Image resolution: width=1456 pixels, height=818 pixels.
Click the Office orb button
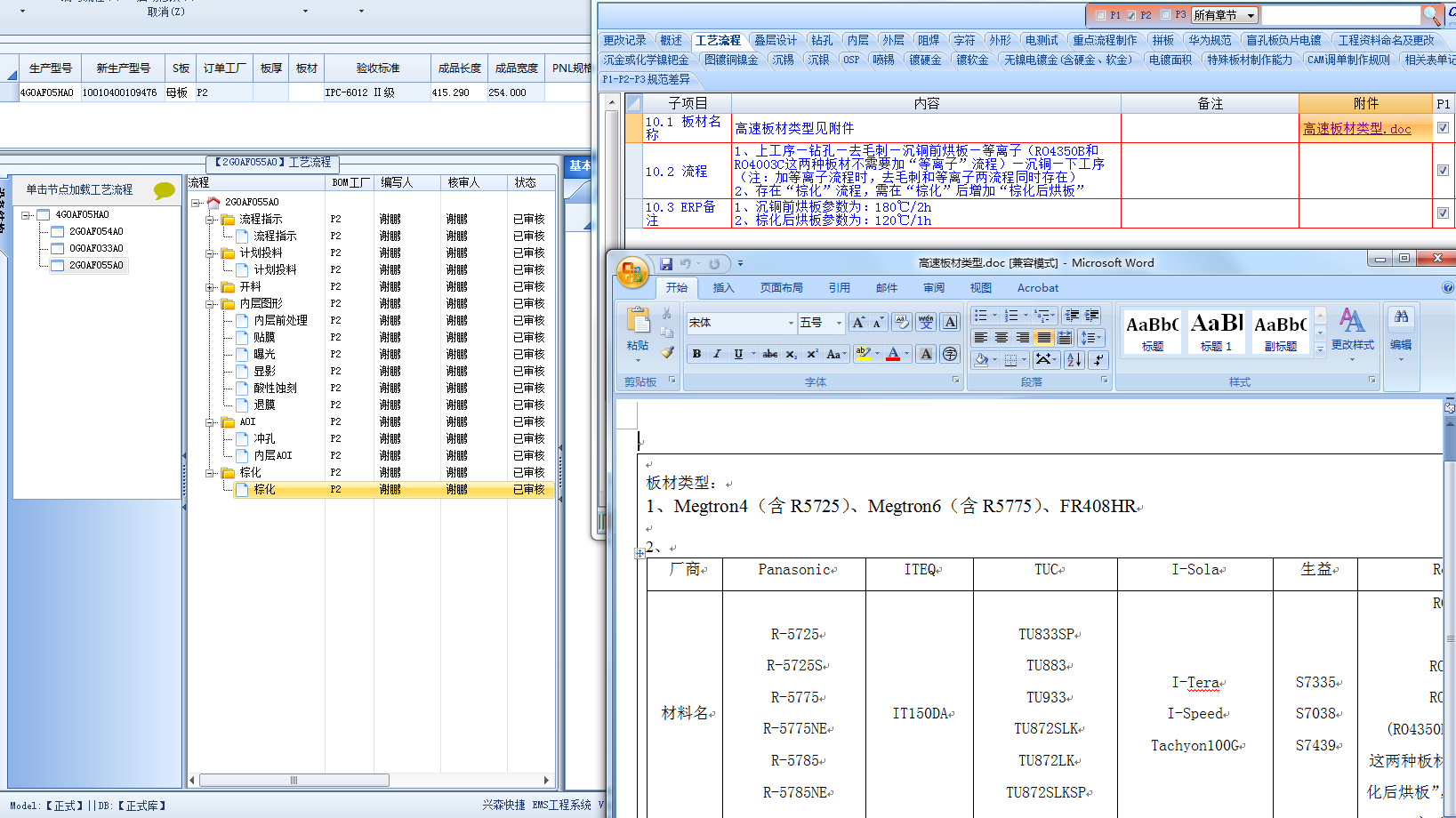point(631,272)
